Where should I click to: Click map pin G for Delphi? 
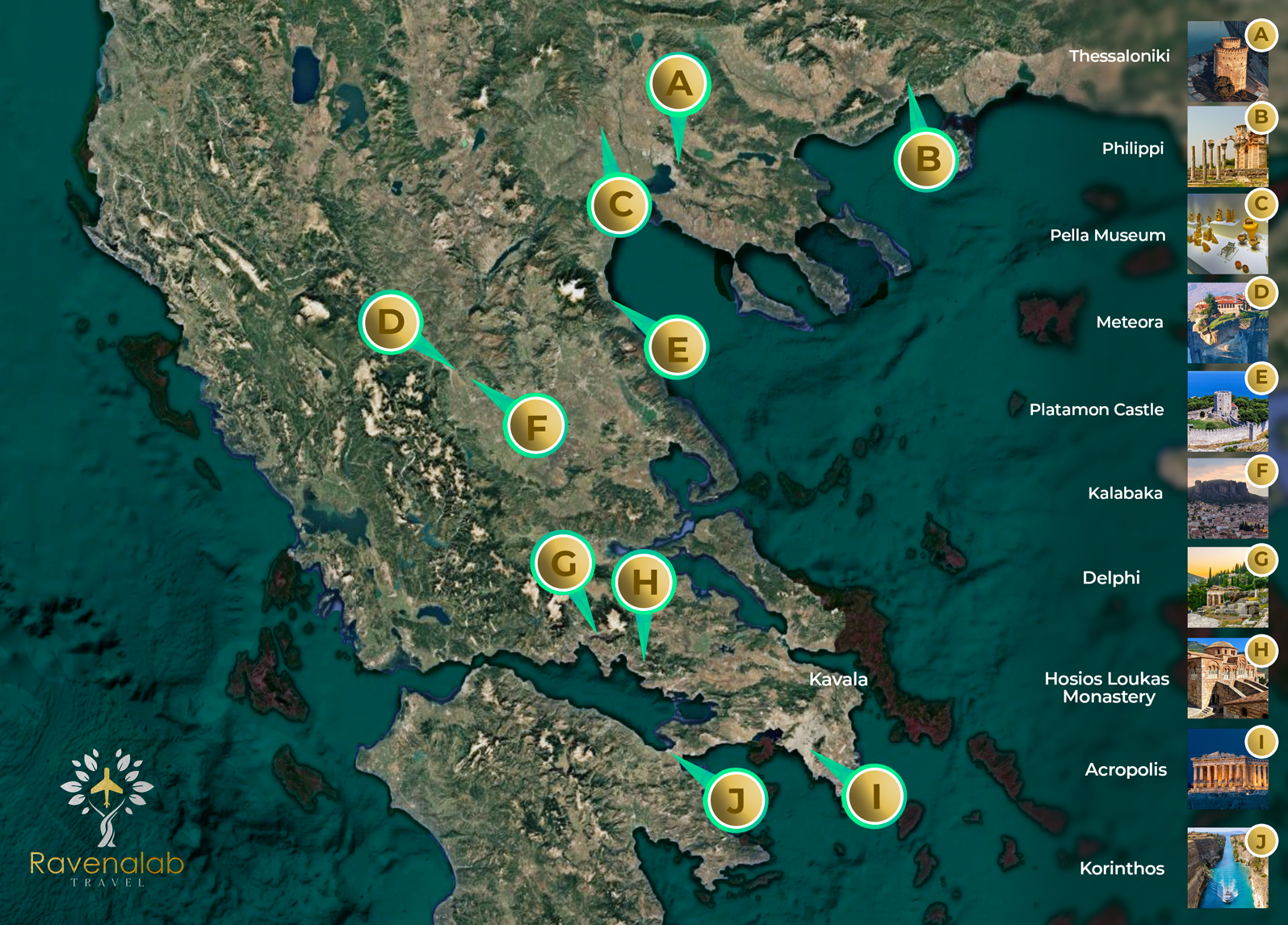(x=563, y=563)
